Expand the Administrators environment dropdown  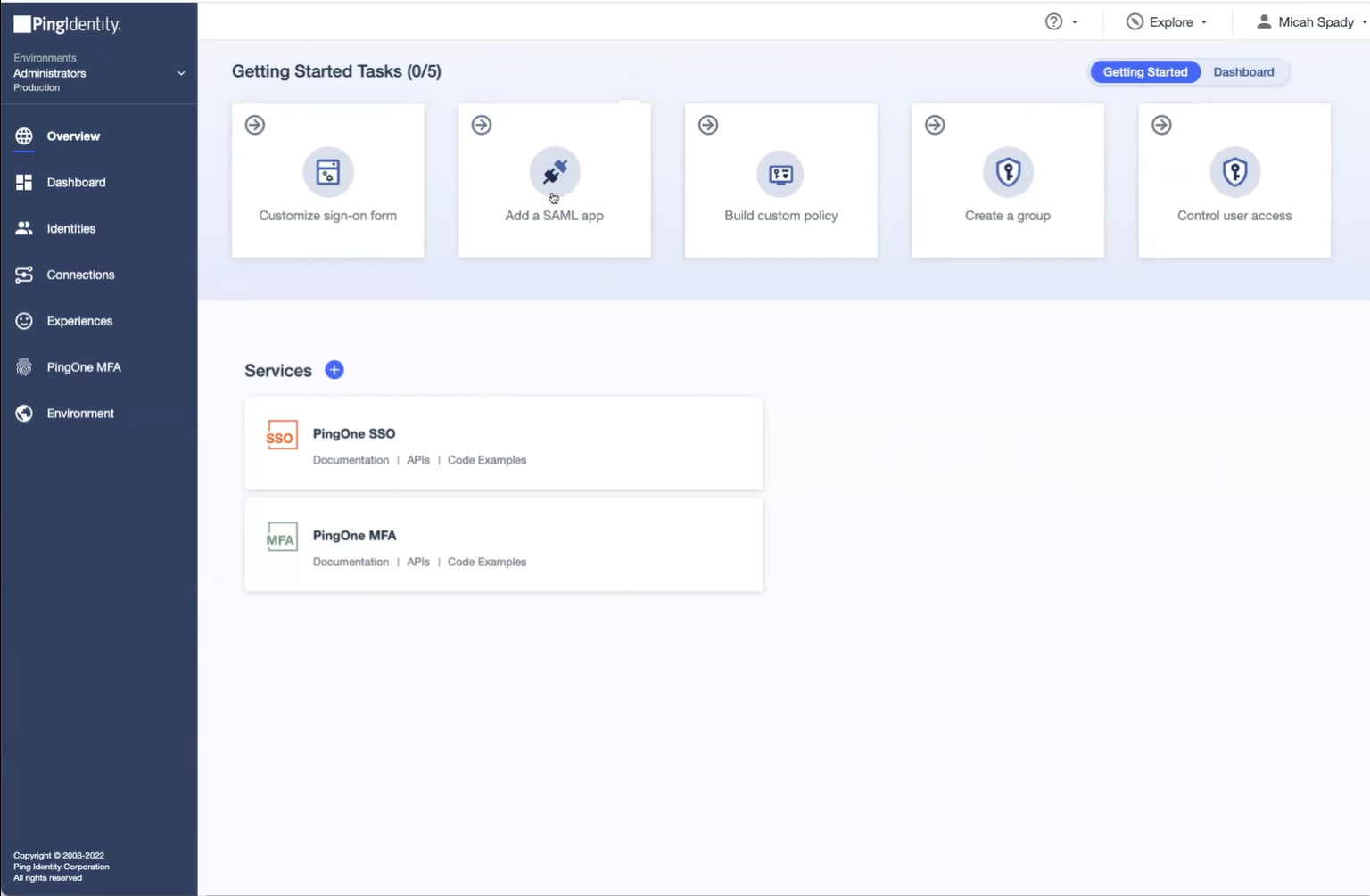(x=181, y=73)
